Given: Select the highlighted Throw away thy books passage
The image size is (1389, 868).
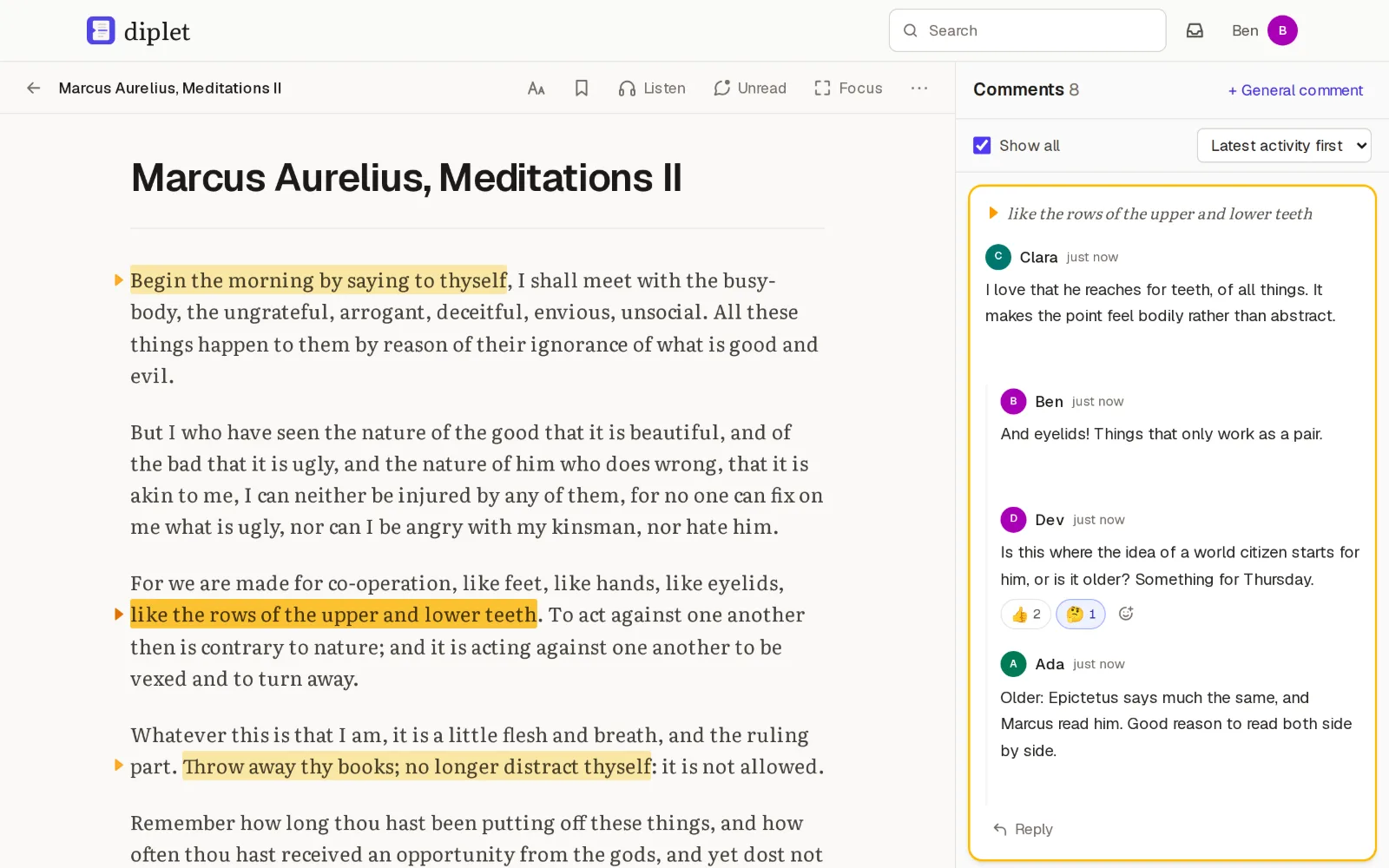Looking at the screenshot, I should 417,766.
